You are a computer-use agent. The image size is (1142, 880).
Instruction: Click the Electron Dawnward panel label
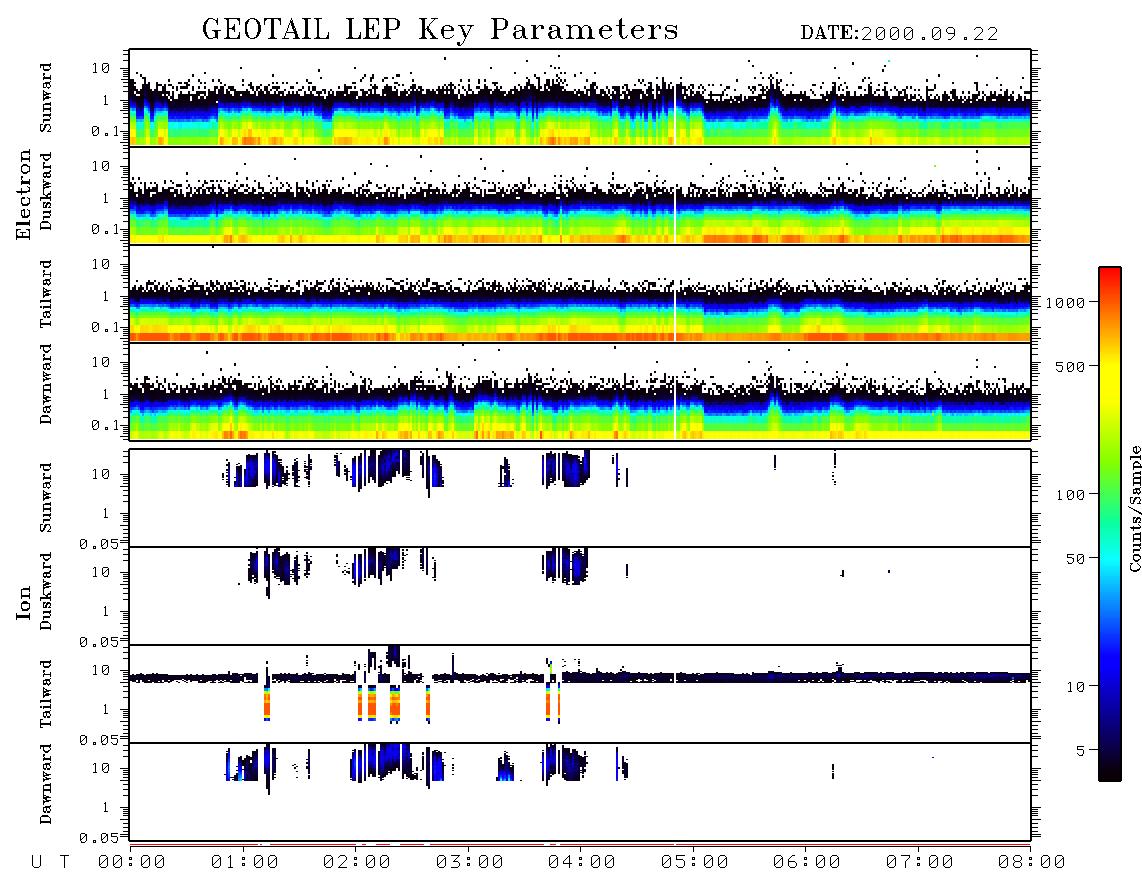coord(46,384)
